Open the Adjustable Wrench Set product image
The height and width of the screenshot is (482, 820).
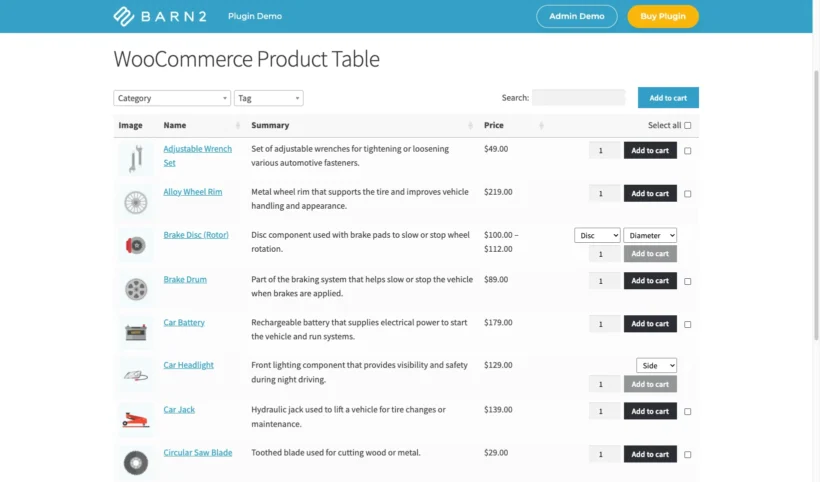click(135, 158)
